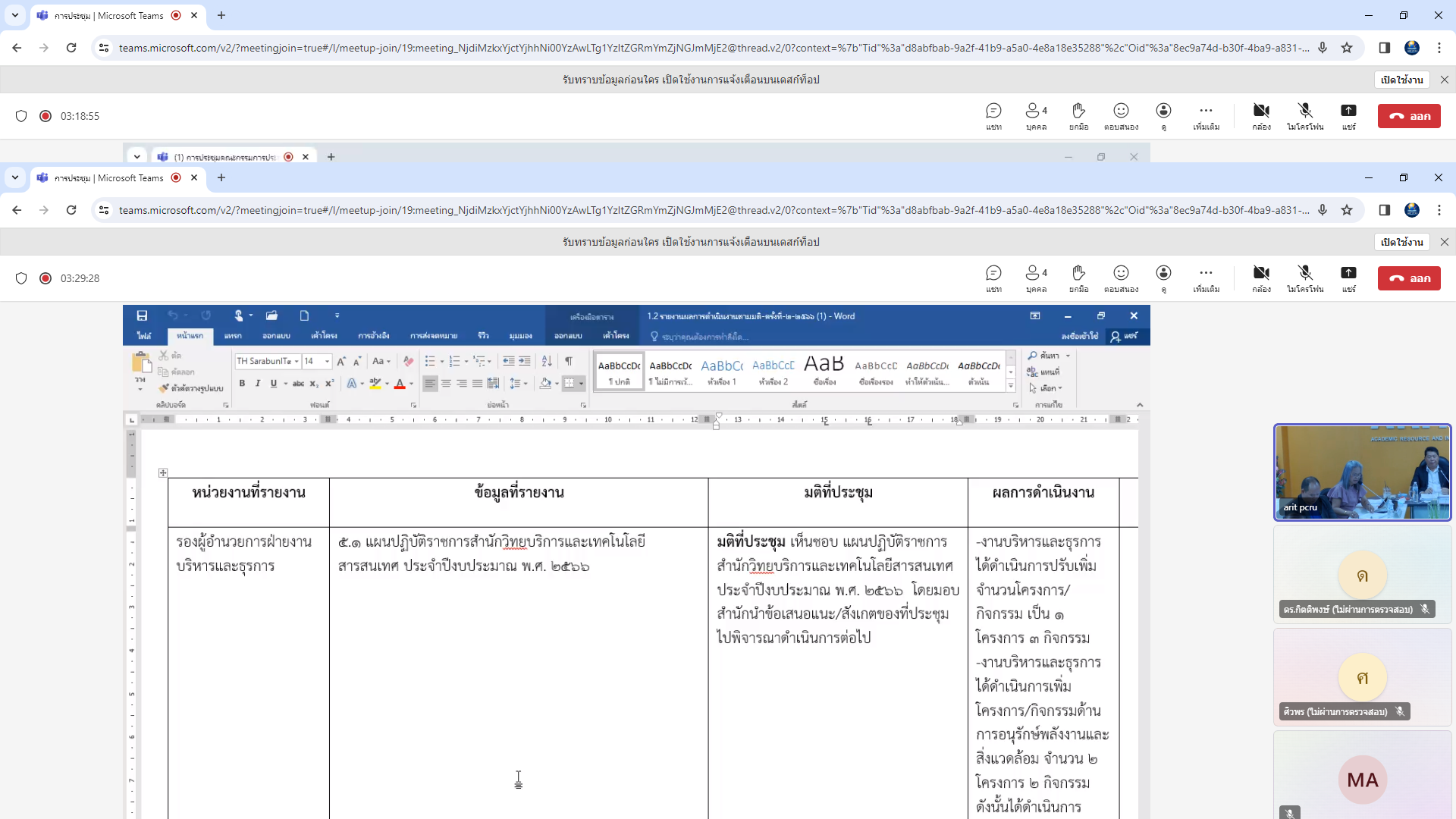Open the Review tab in Word
The height and width of the screenshot is (819, 1456).
point(483,336)
